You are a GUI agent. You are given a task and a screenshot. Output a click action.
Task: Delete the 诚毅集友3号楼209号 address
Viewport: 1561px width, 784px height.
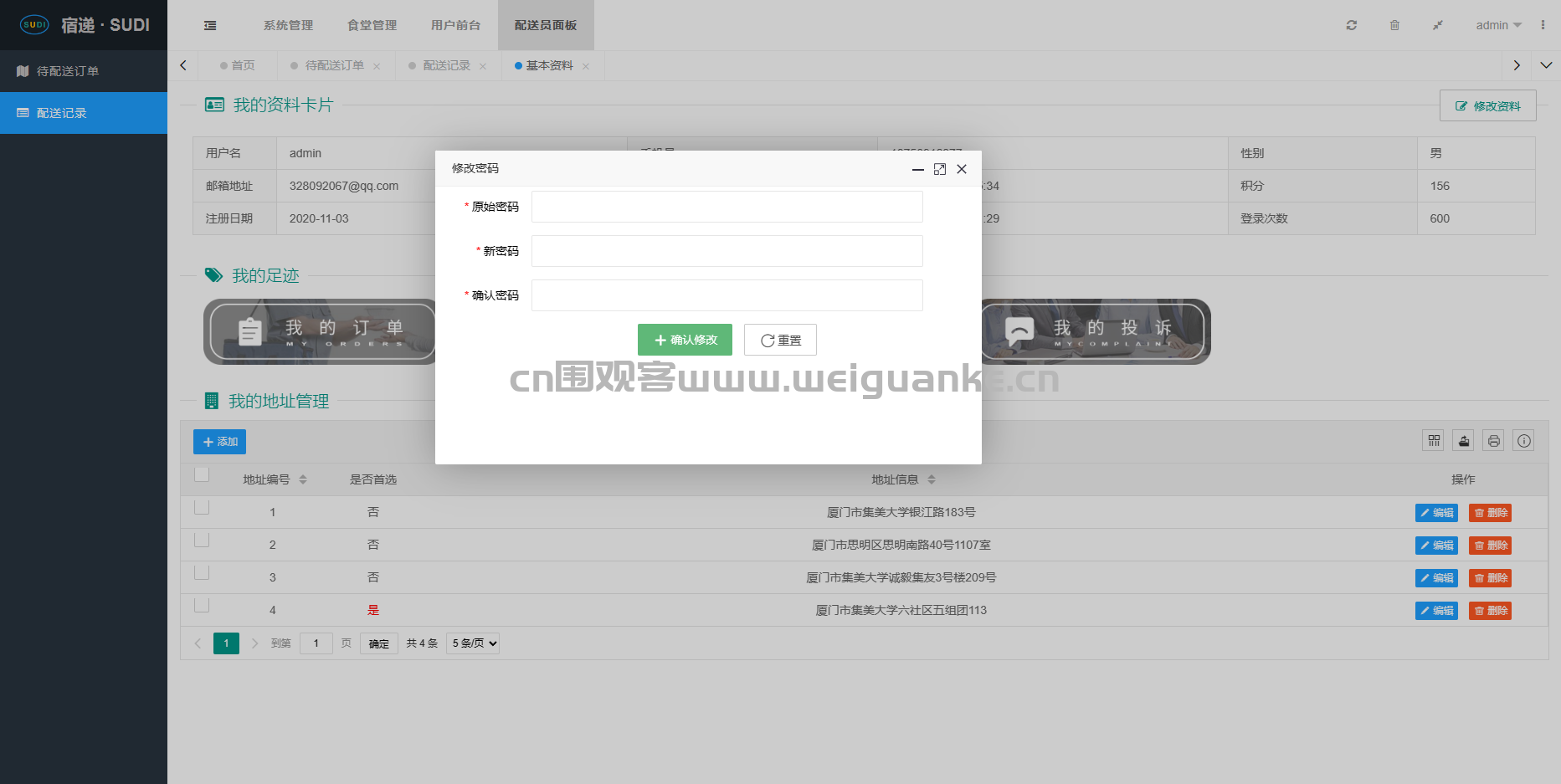point(1490,578)
